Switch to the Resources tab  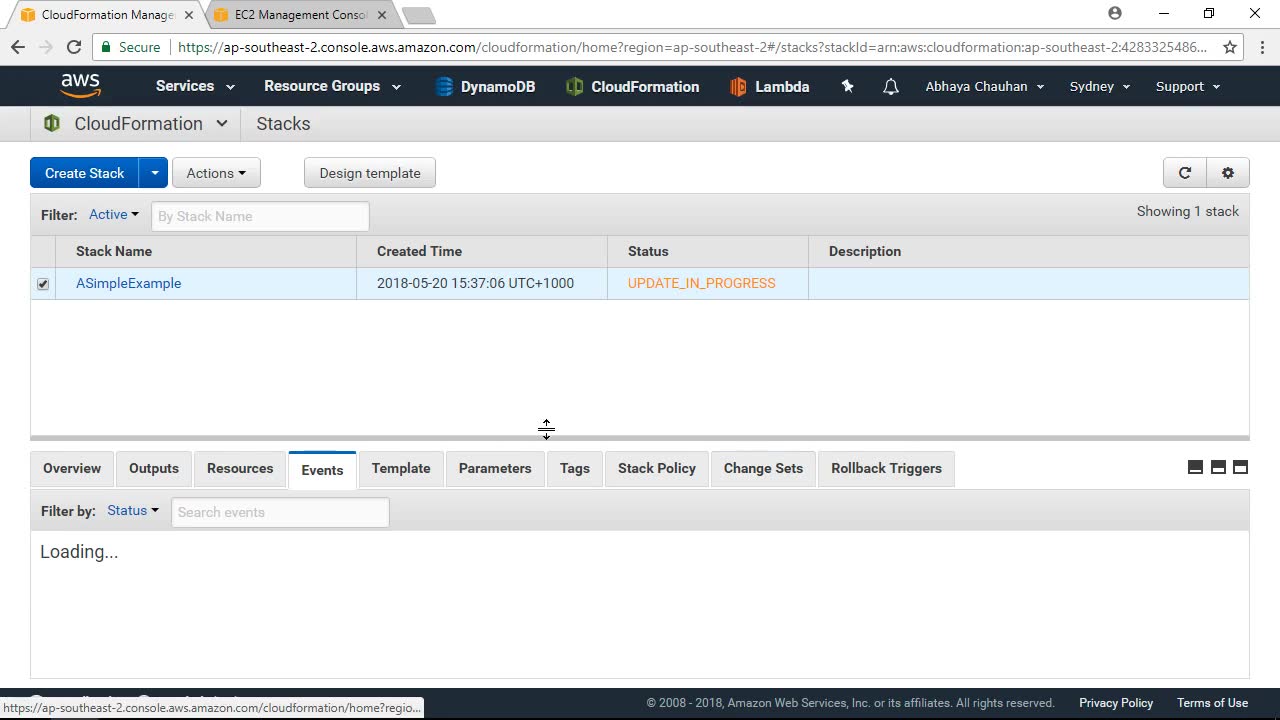click(x=240, y=468)
